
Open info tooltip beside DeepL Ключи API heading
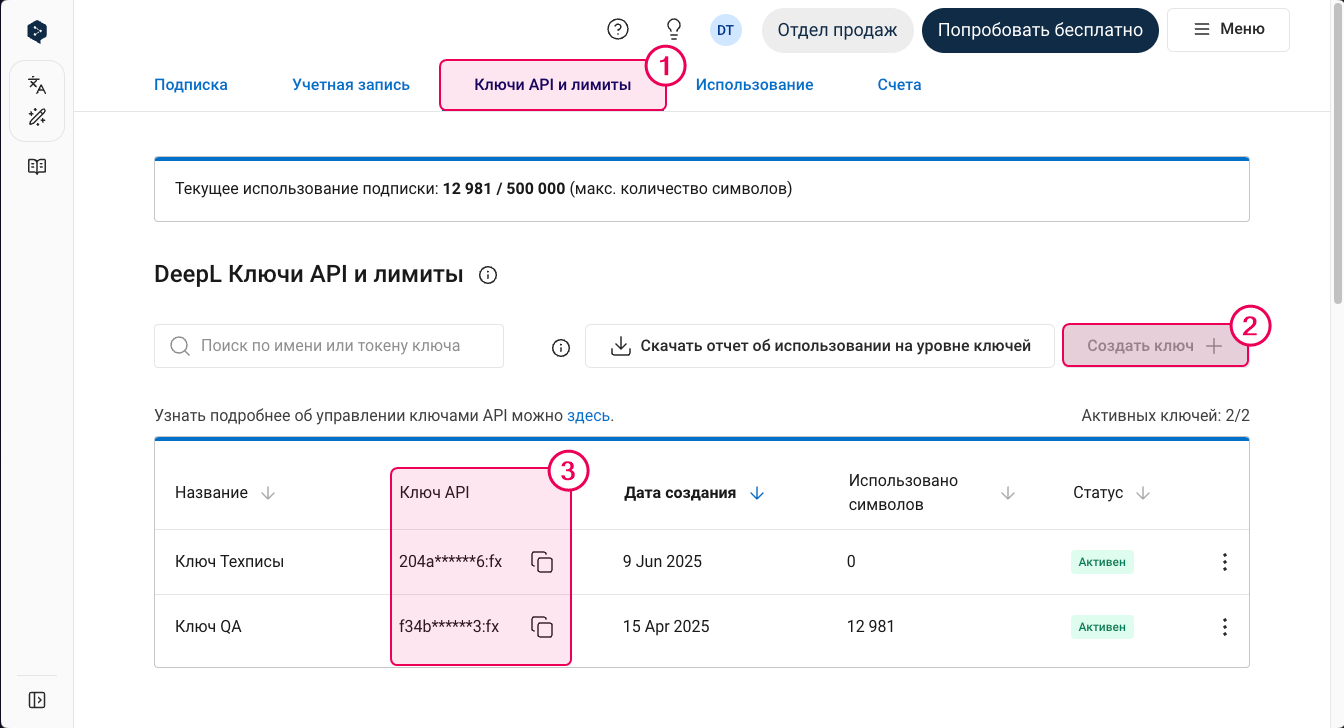point(488,275)
